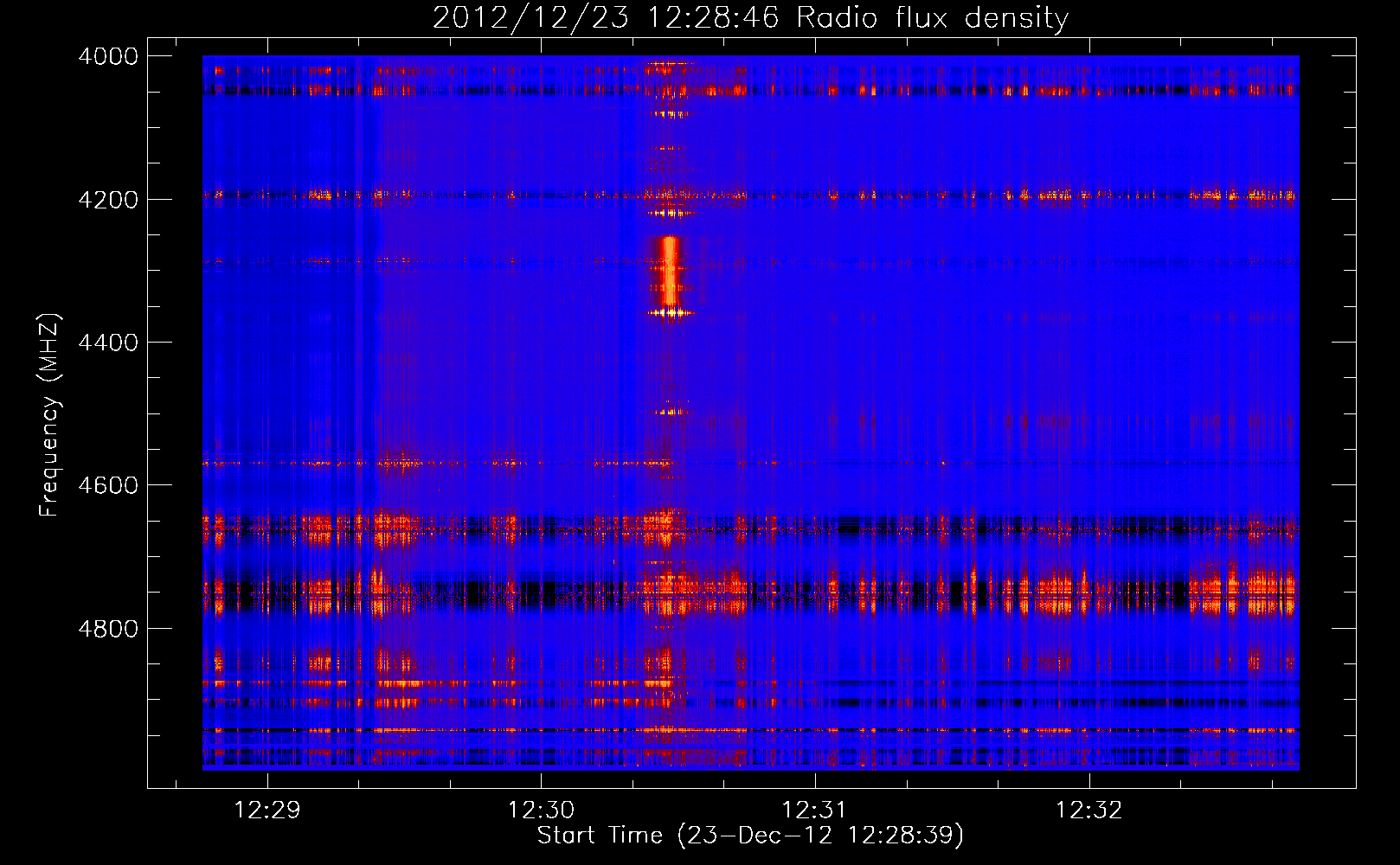Screen dimensions: 1400x865
Task: Click the 12:29 time tick label
Action: click(267, 811)
